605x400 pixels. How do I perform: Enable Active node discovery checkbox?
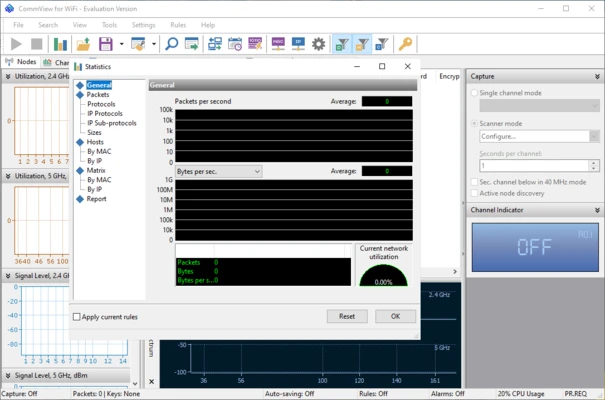coord(475,193)
